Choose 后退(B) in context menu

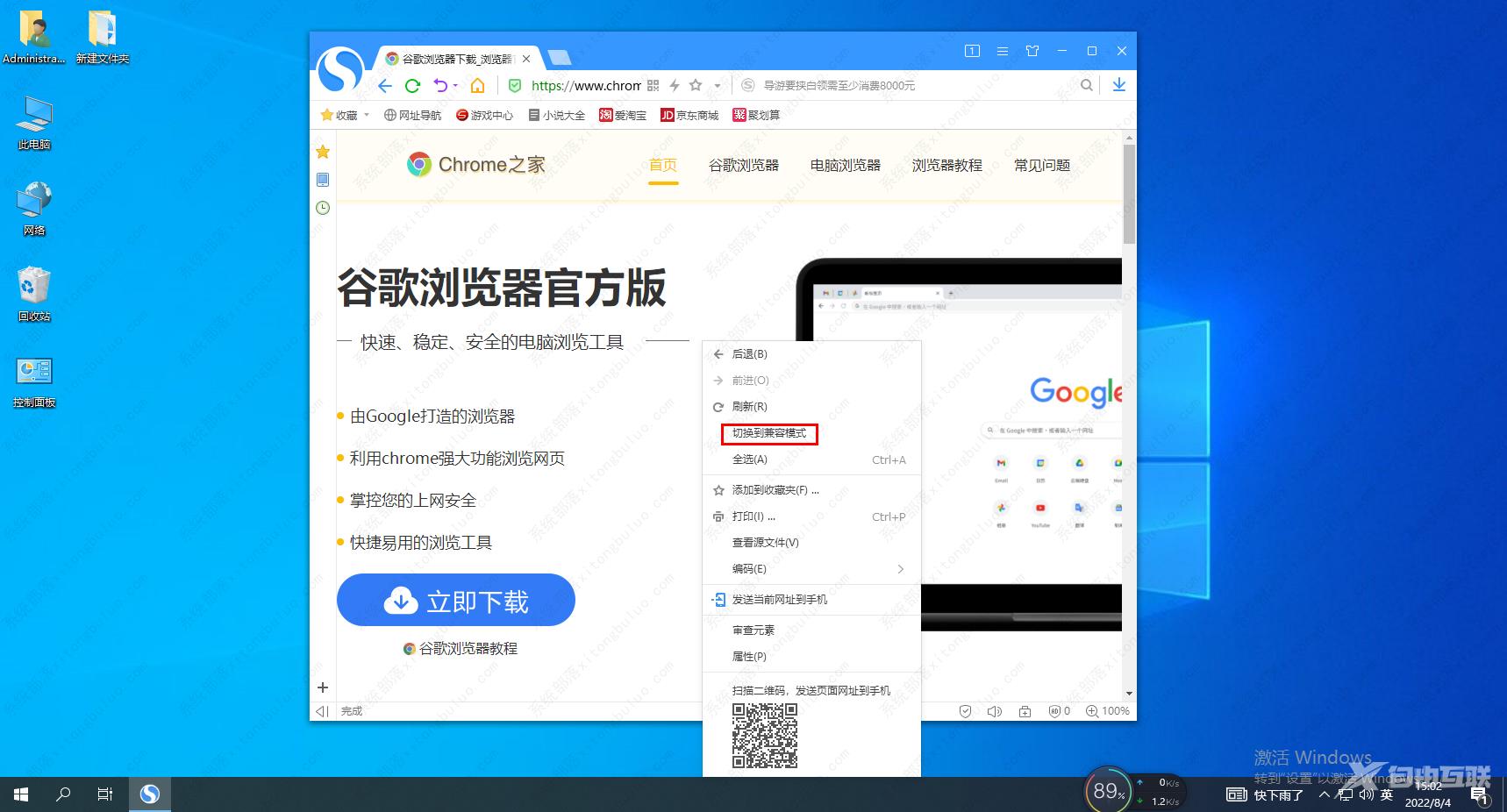[x=811, y=354]
